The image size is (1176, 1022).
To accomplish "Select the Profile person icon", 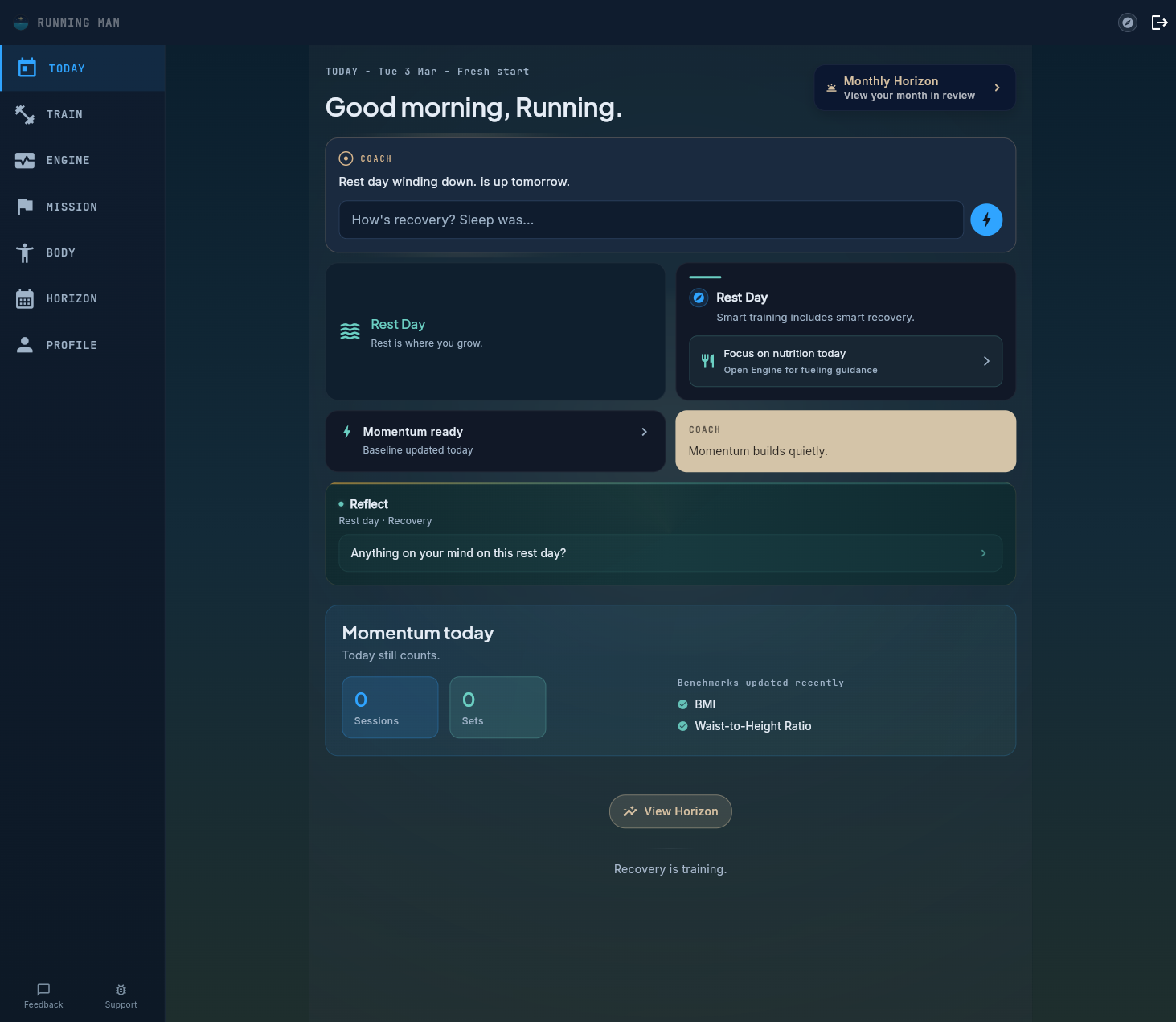I will [25, 344].
